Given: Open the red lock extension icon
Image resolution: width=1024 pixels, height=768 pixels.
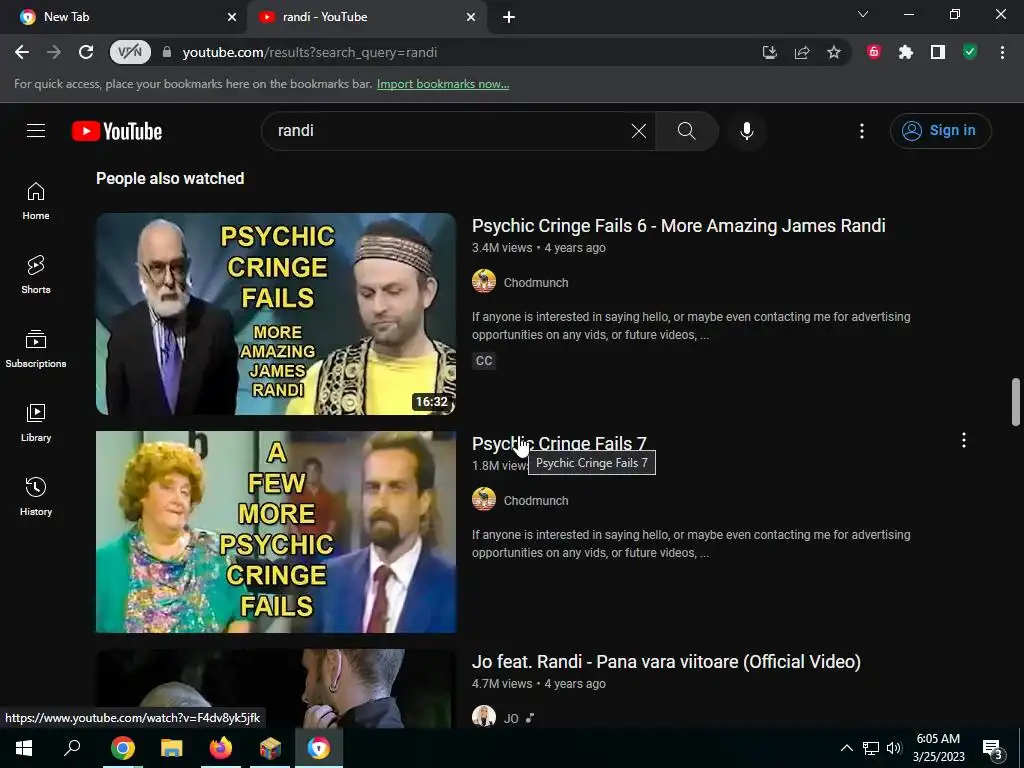Looking at the screenshot, I should (x=874, y=52).
